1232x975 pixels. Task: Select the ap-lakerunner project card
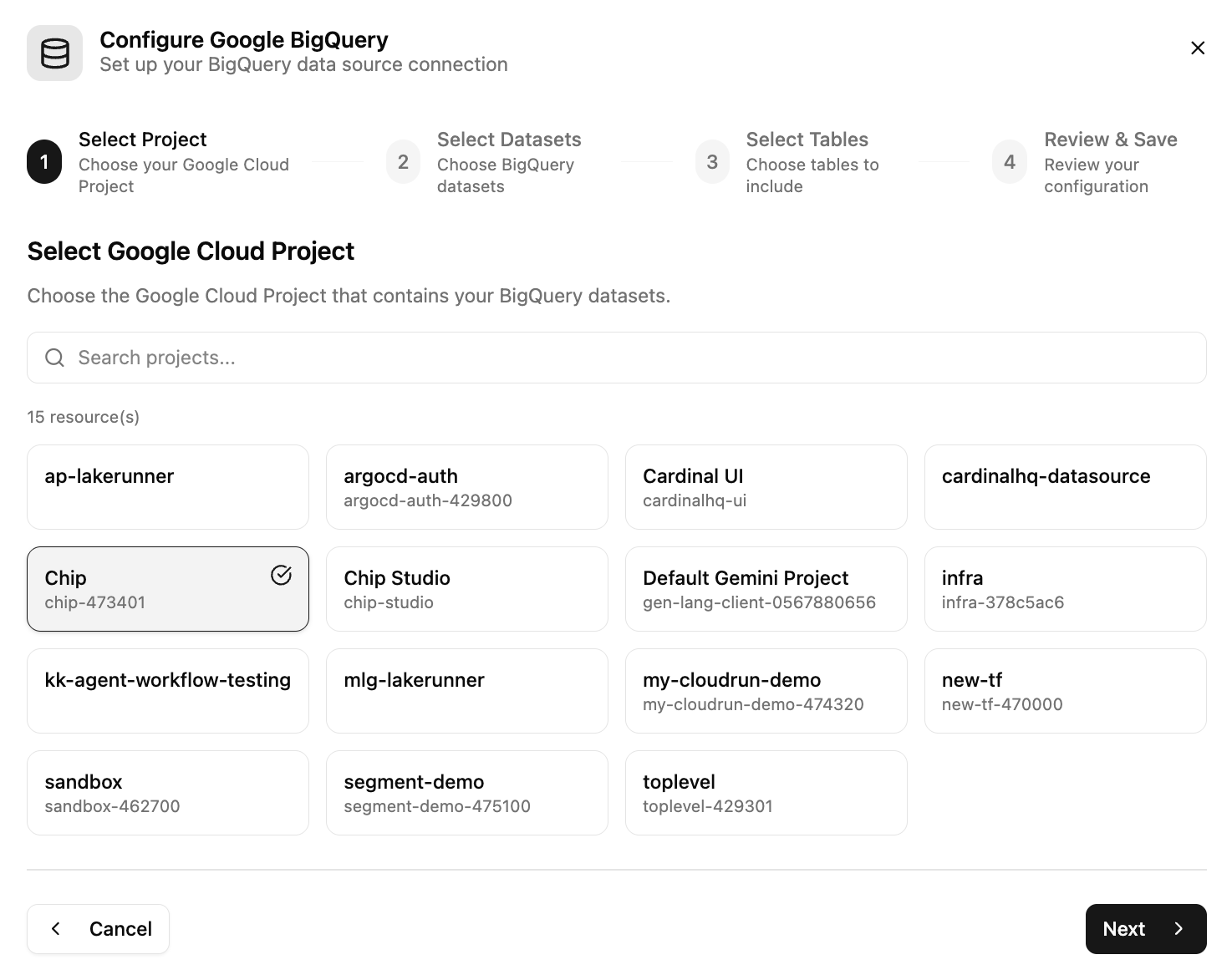pos(168,487)
